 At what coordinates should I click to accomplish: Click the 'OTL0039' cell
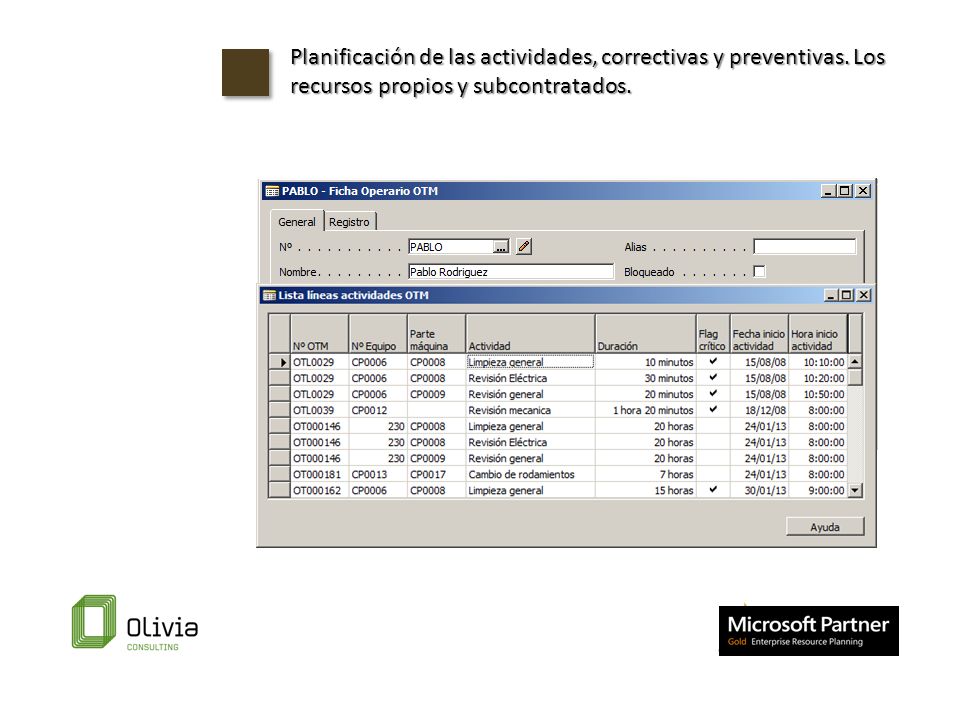point(320,410)
